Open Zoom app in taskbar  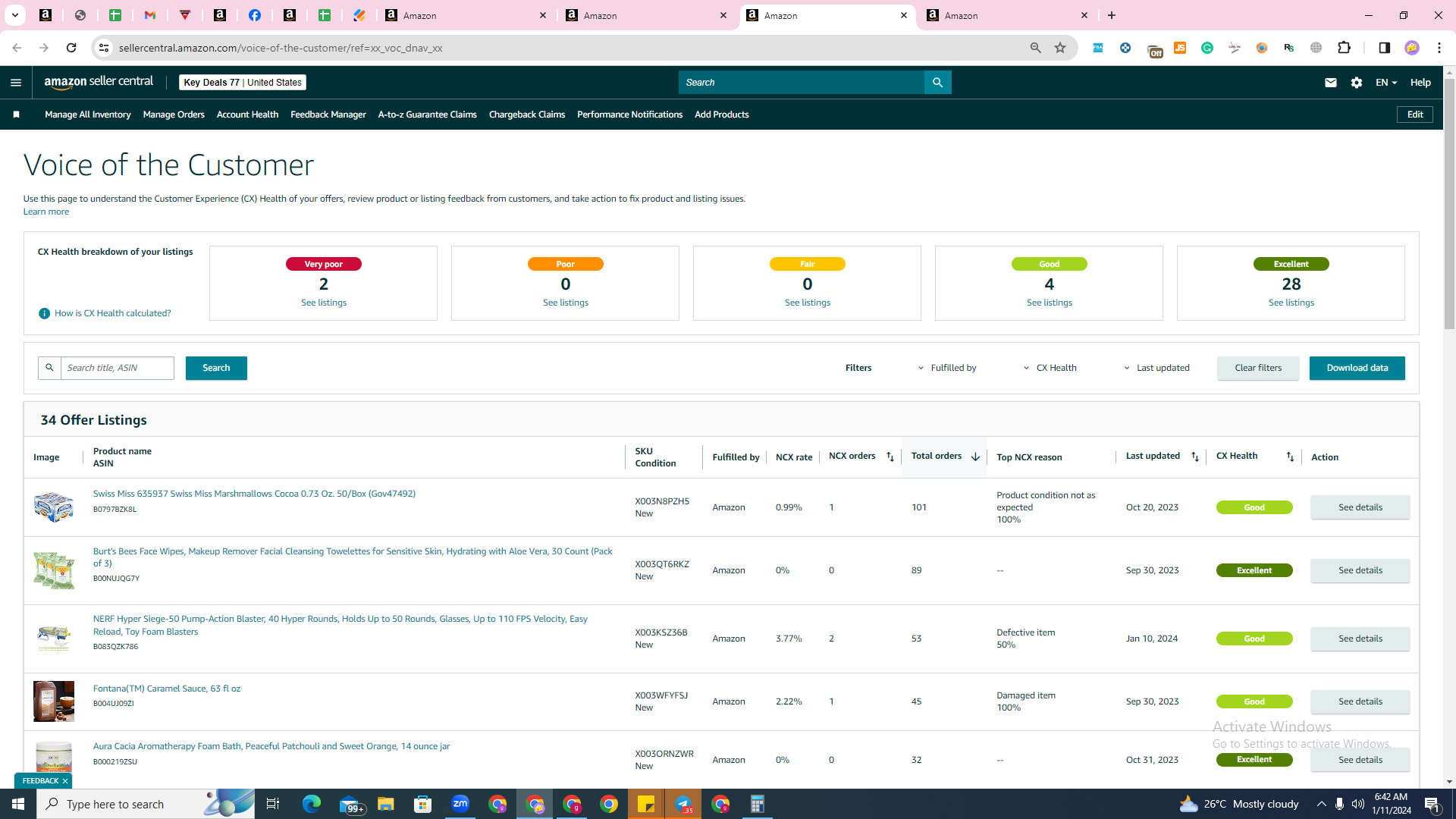click(x=460, y=804)
